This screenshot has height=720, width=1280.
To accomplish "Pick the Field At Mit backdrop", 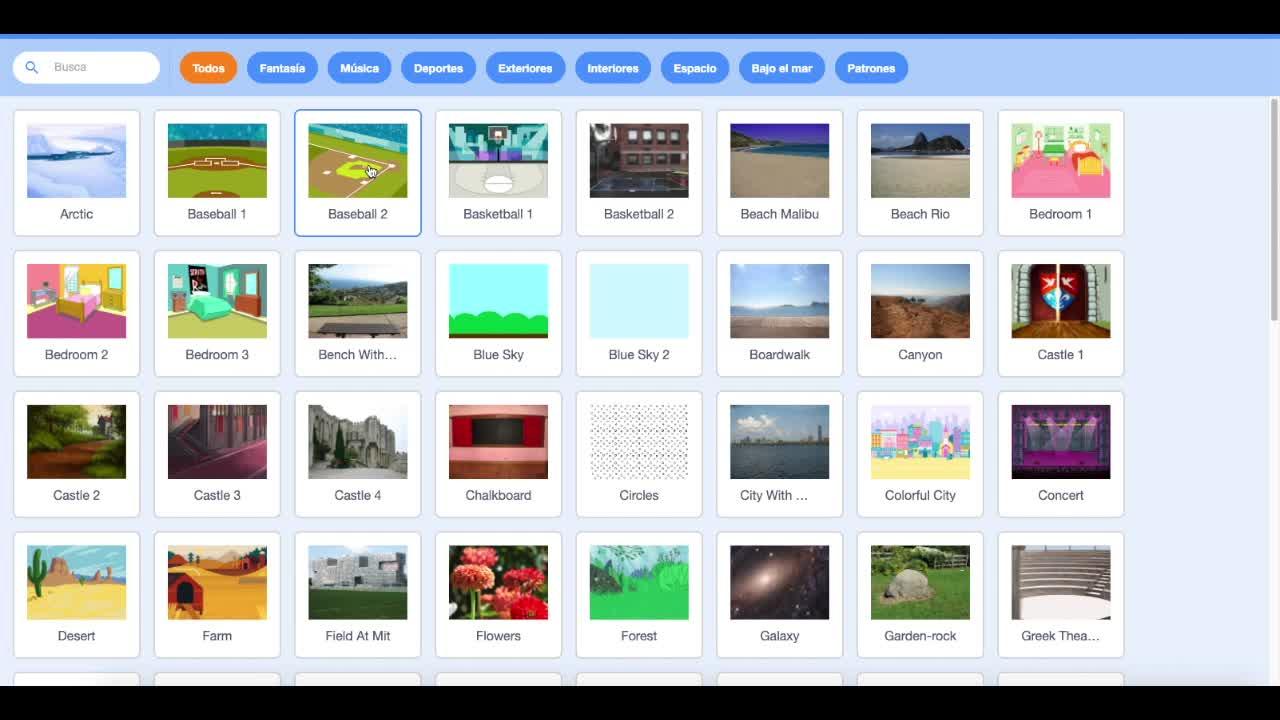I will [x=358, y=595].
